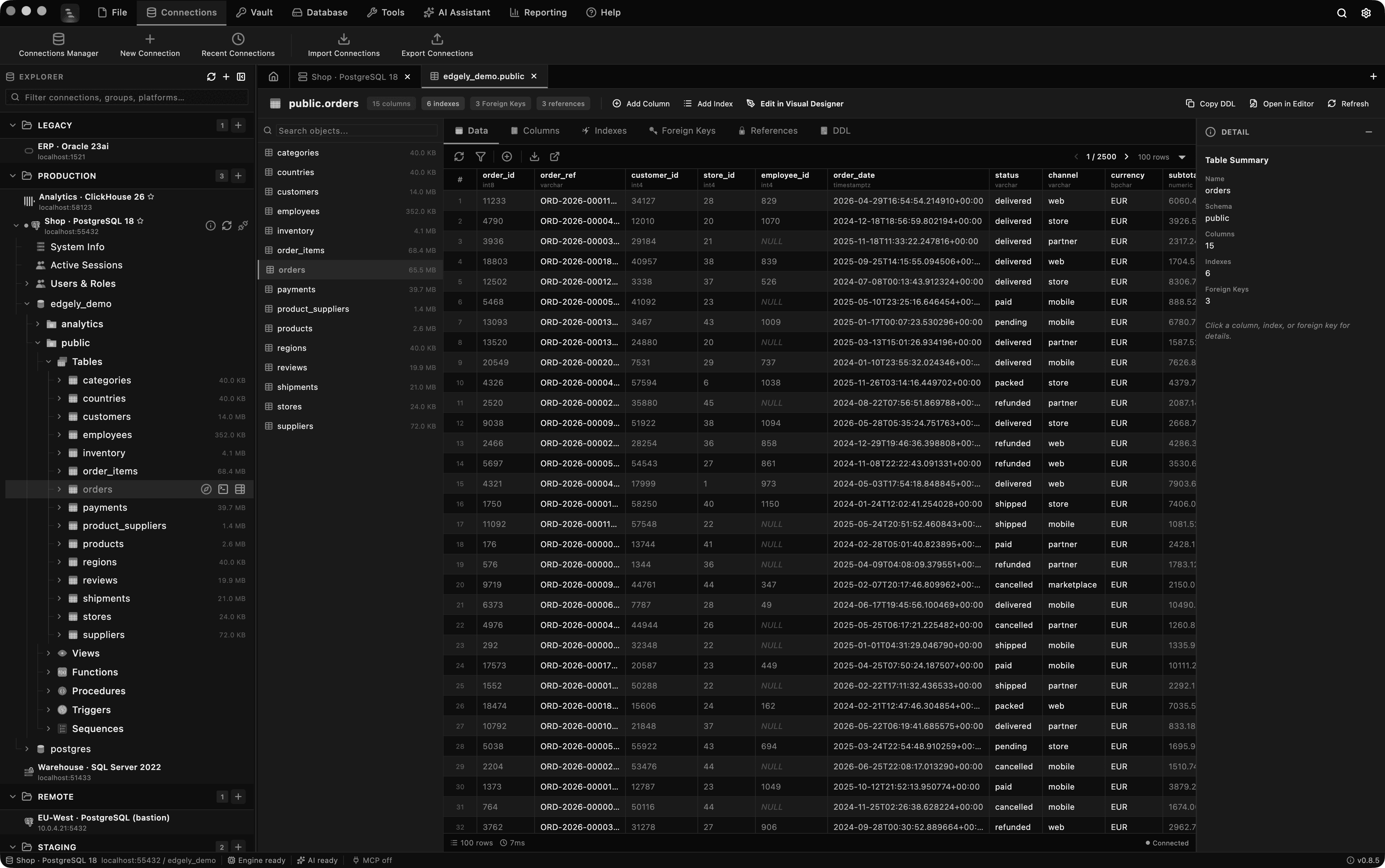
Task: Open the settings gear
Action: click(1366, 13)
